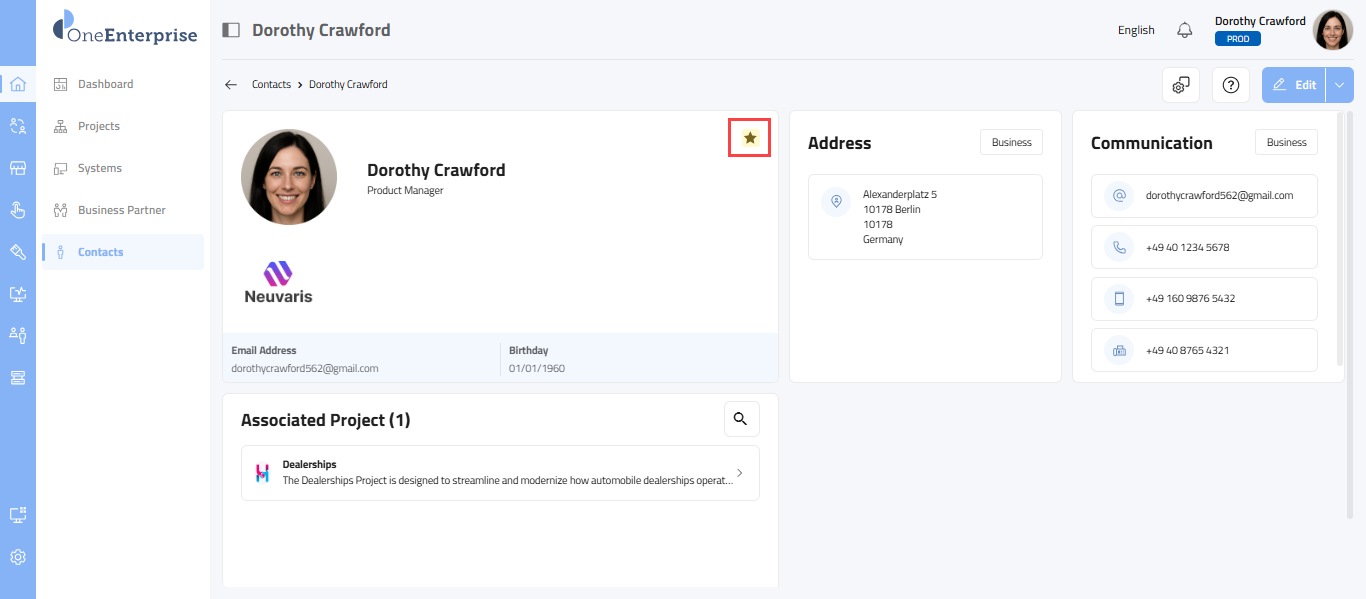Open the English language selector
The width and height of the screenshot is (1366, 599).
click(x=1136, y=30)
